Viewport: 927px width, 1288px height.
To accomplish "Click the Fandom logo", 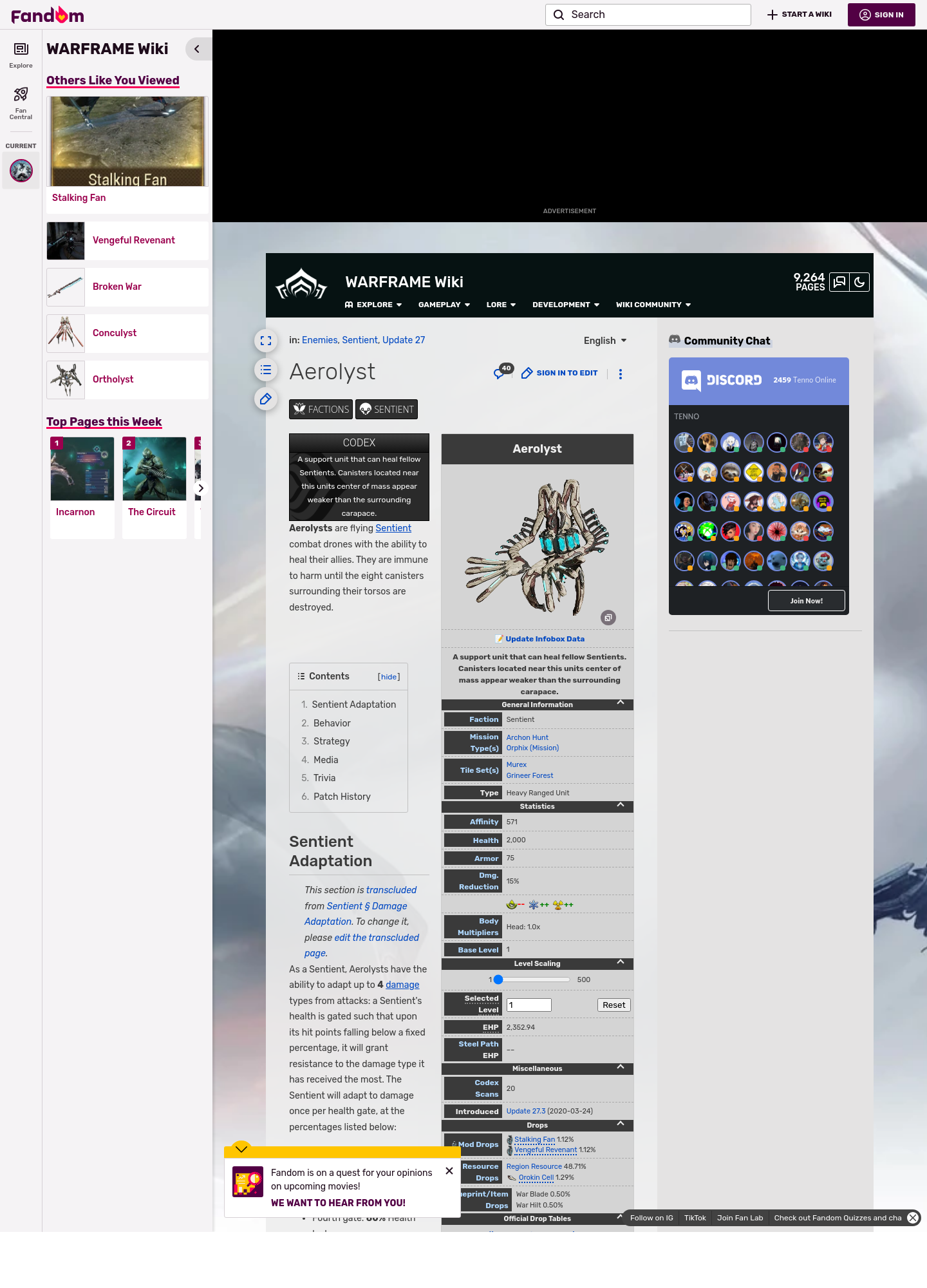I will click(x=48, y=15).
